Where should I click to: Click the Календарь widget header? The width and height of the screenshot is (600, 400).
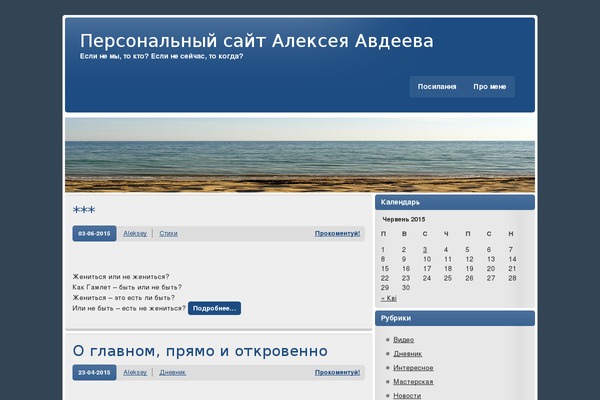click(x=455, y=202)
